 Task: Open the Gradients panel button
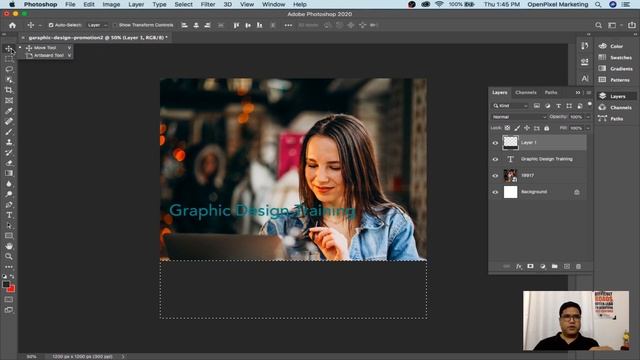616,69
